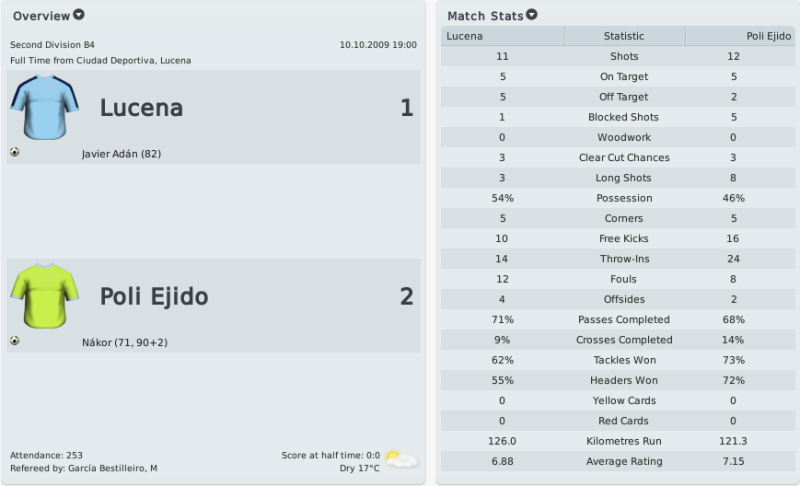Click the Statistic column header

[624, 36]
